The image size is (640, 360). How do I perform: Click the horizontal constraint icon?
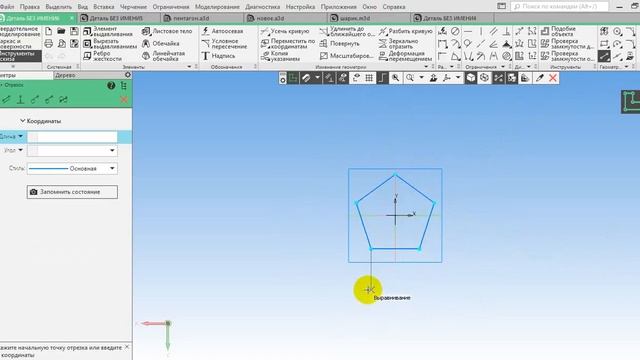[x=468, y=31]
